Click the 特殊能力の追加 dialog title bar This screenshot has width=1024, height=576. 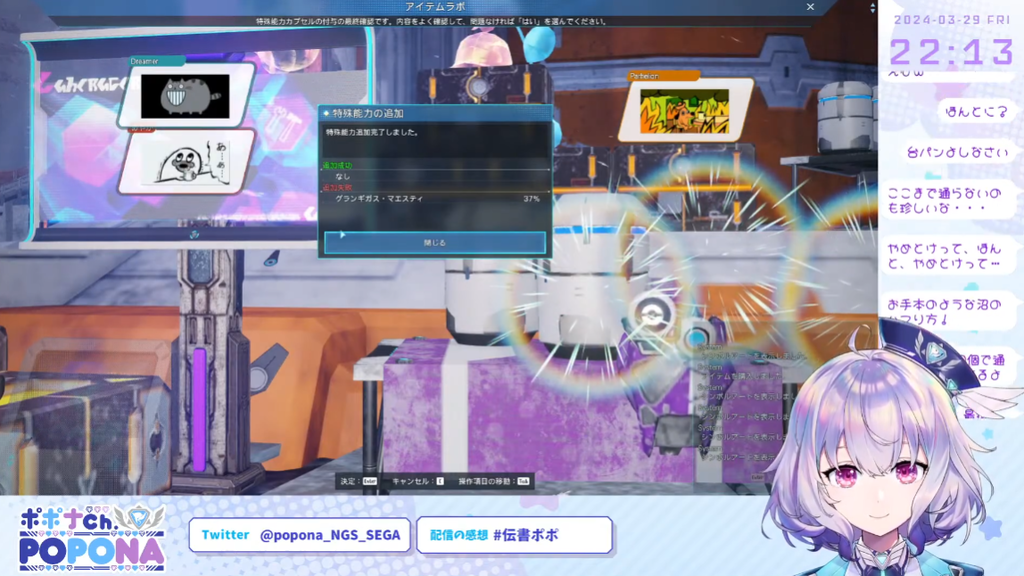click(x=436, y=113)
